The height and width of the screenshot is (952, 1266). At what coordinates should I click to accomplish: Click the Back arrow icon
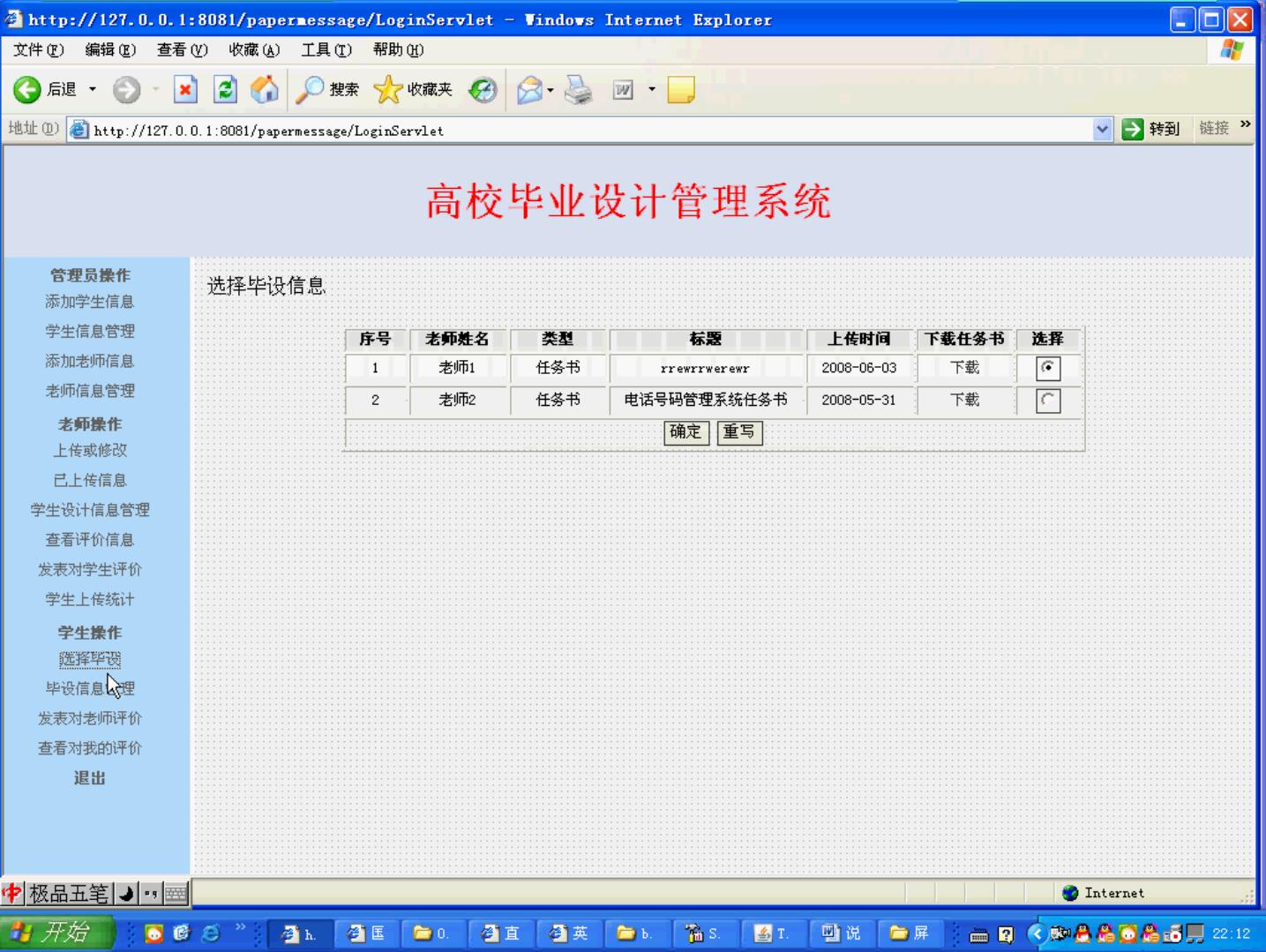pos(27,89)
